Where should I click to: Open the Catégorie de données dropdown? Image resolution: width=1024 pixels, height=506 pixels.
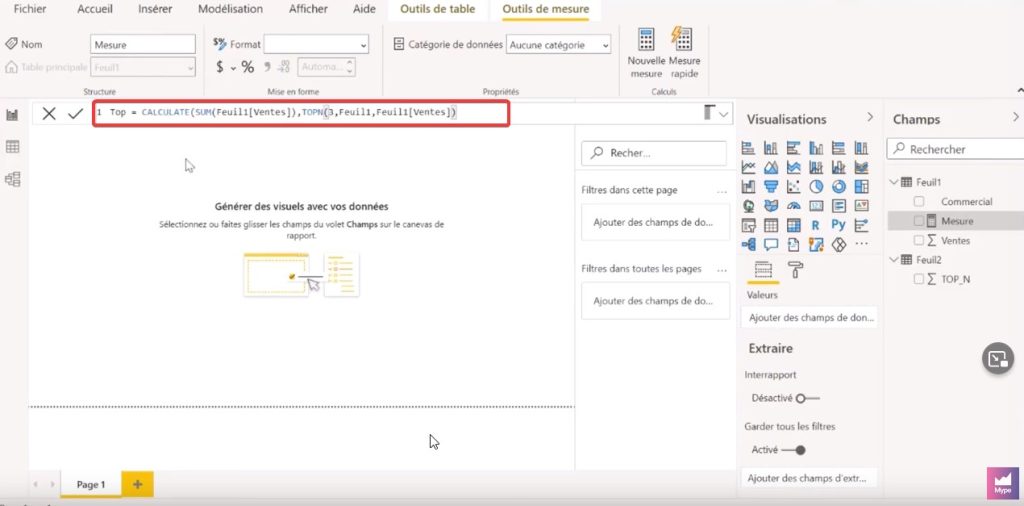[558, 45]
